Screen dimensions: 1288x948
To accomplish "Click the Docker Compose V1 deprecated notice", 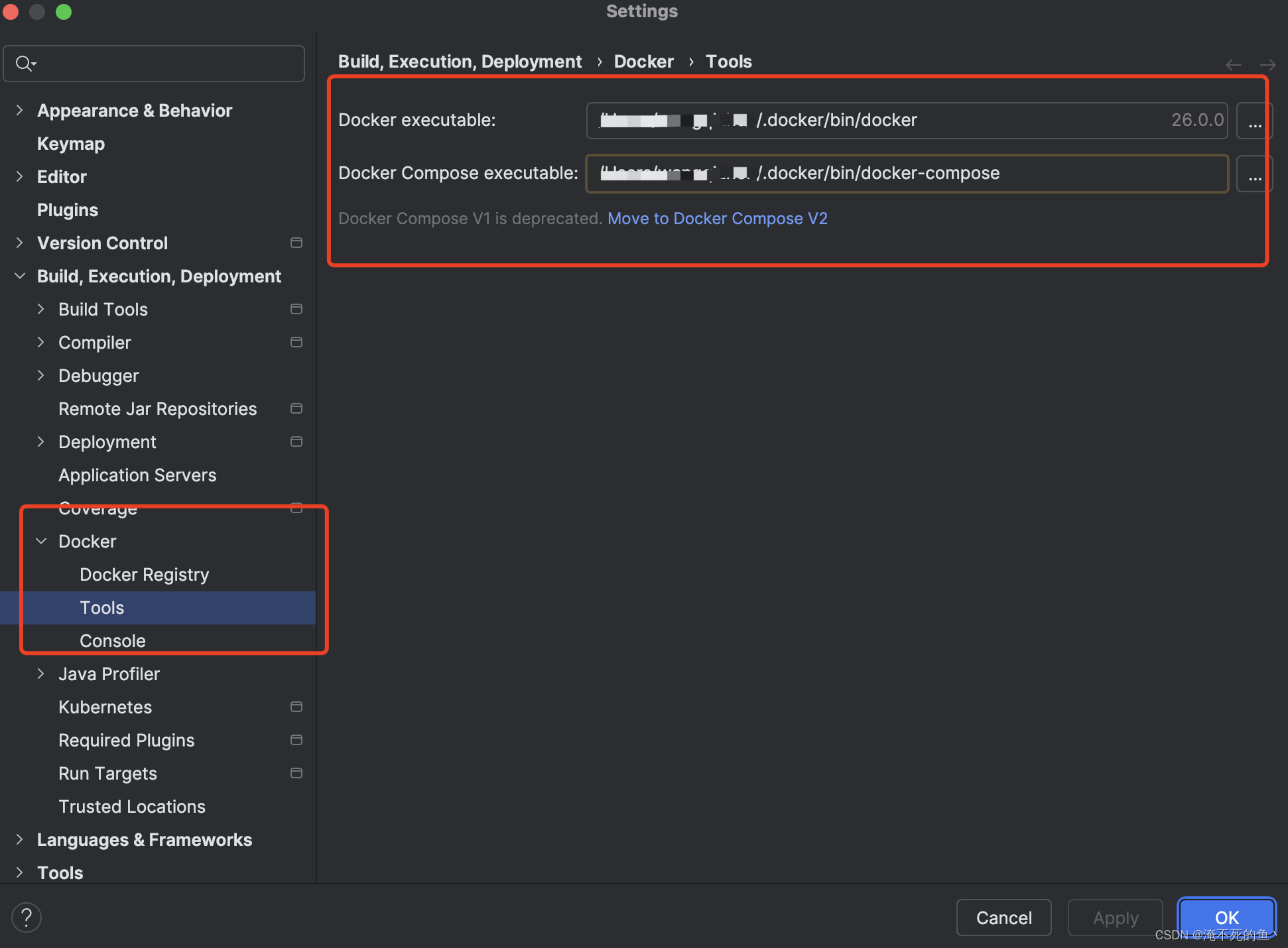I will coord(470,218).
